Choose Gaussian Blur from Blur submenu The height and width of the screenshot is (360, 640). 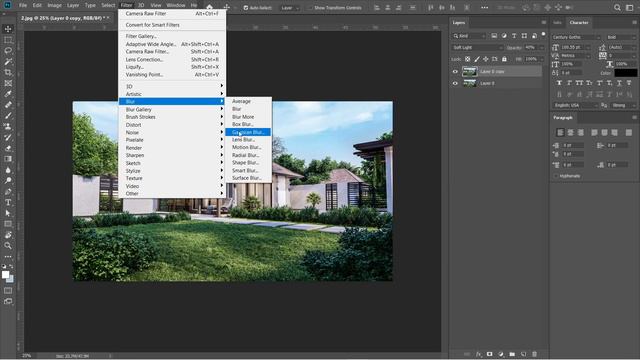pos(248,132)
